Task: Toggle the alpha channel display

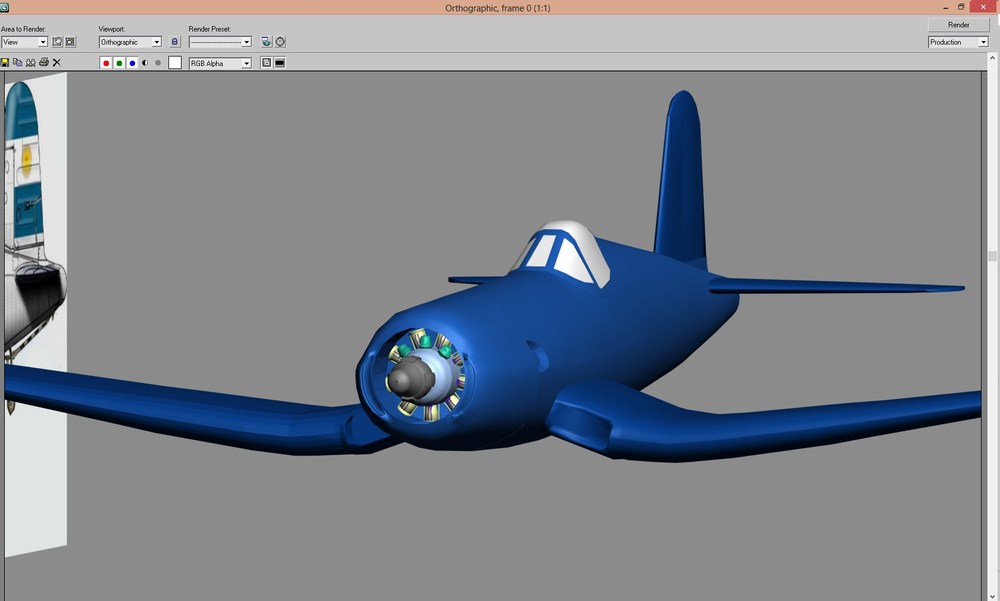Action: (x=145, y=63)
